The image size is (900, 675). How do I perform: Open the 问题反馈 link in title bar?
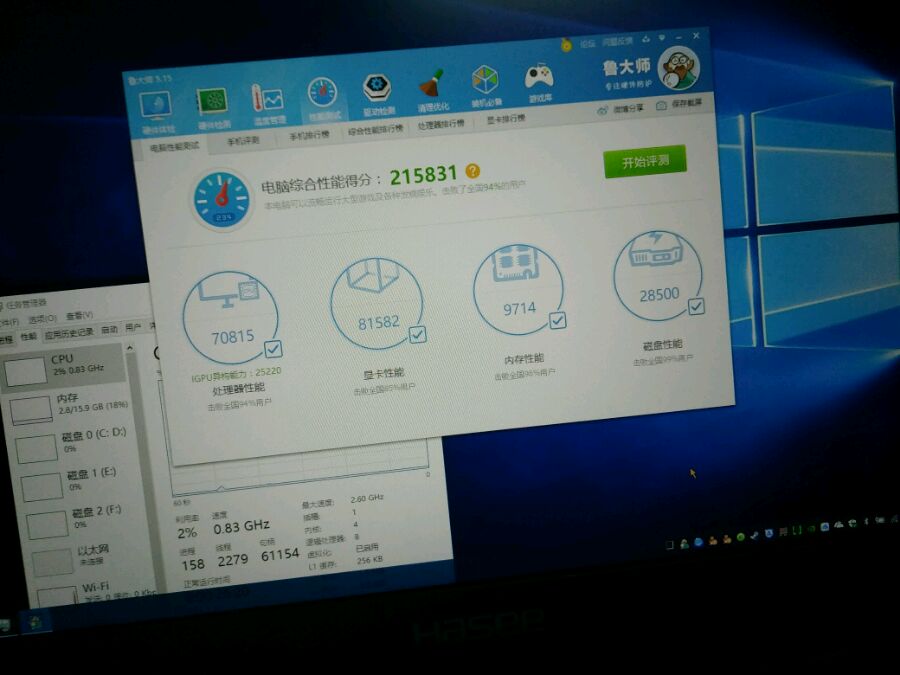point(617,41)
